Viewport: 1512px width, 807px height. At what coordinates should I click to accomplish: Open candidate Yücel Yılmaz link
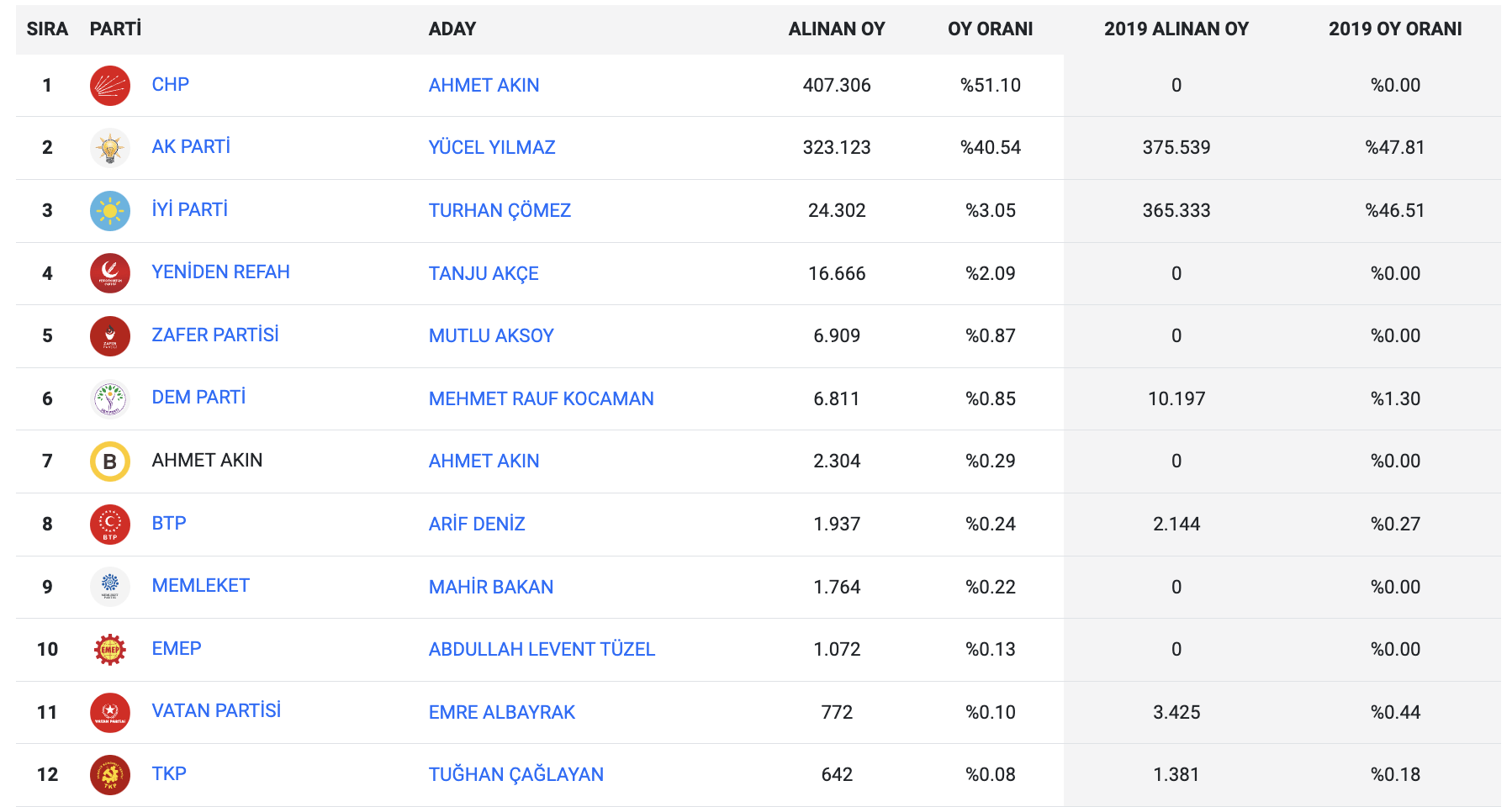pos(492,148)
